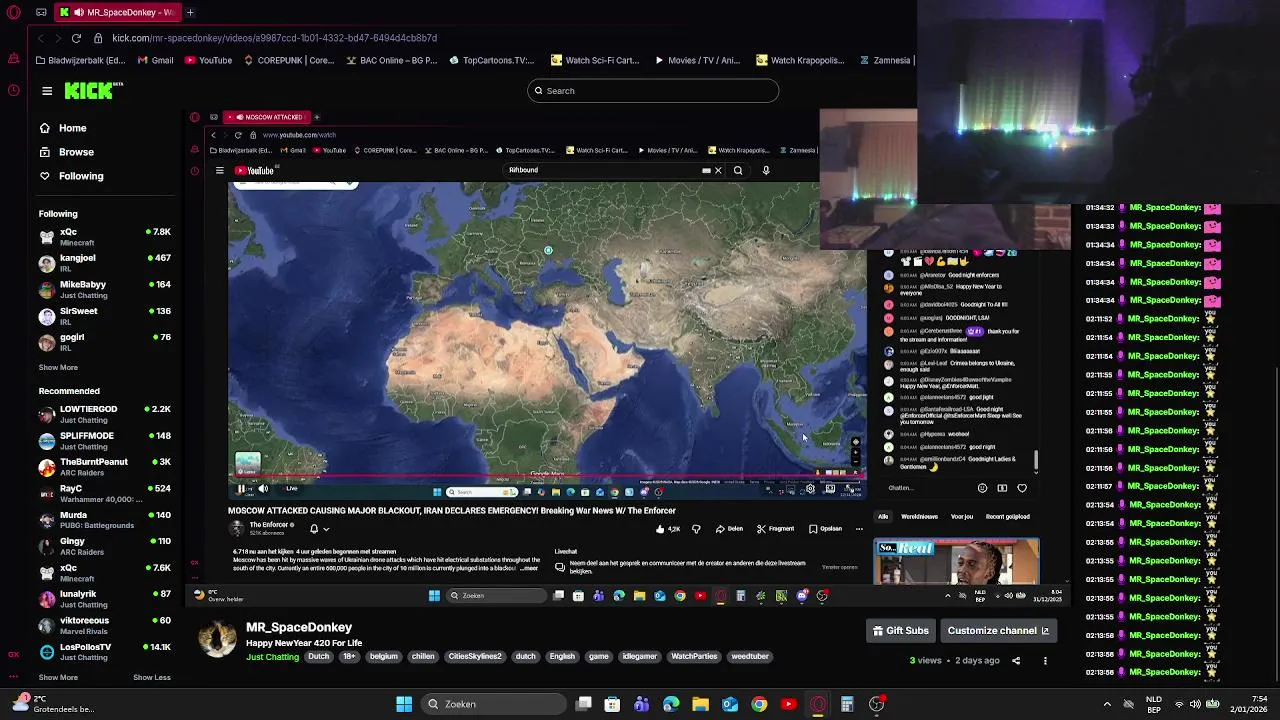Mute the embedded stream volume
This screenshot has width=1280, height=720.
[263, 489]
